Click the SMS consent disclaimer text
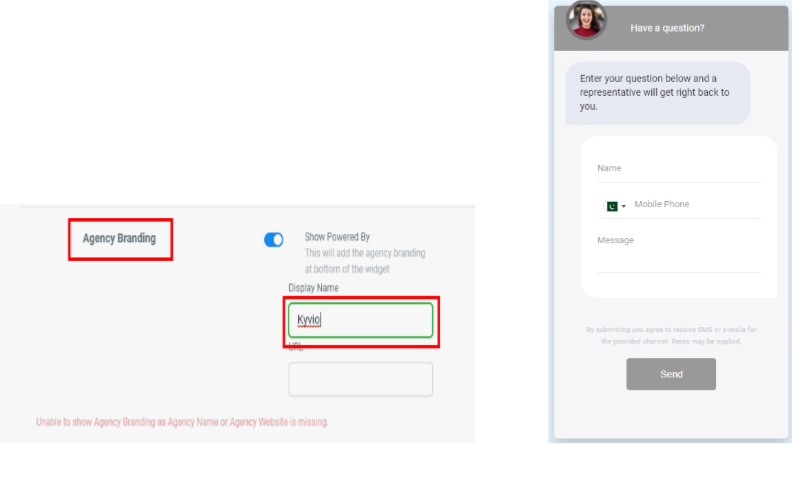The width and height of the screenshot is (792, 487). [x=671, y=335]
